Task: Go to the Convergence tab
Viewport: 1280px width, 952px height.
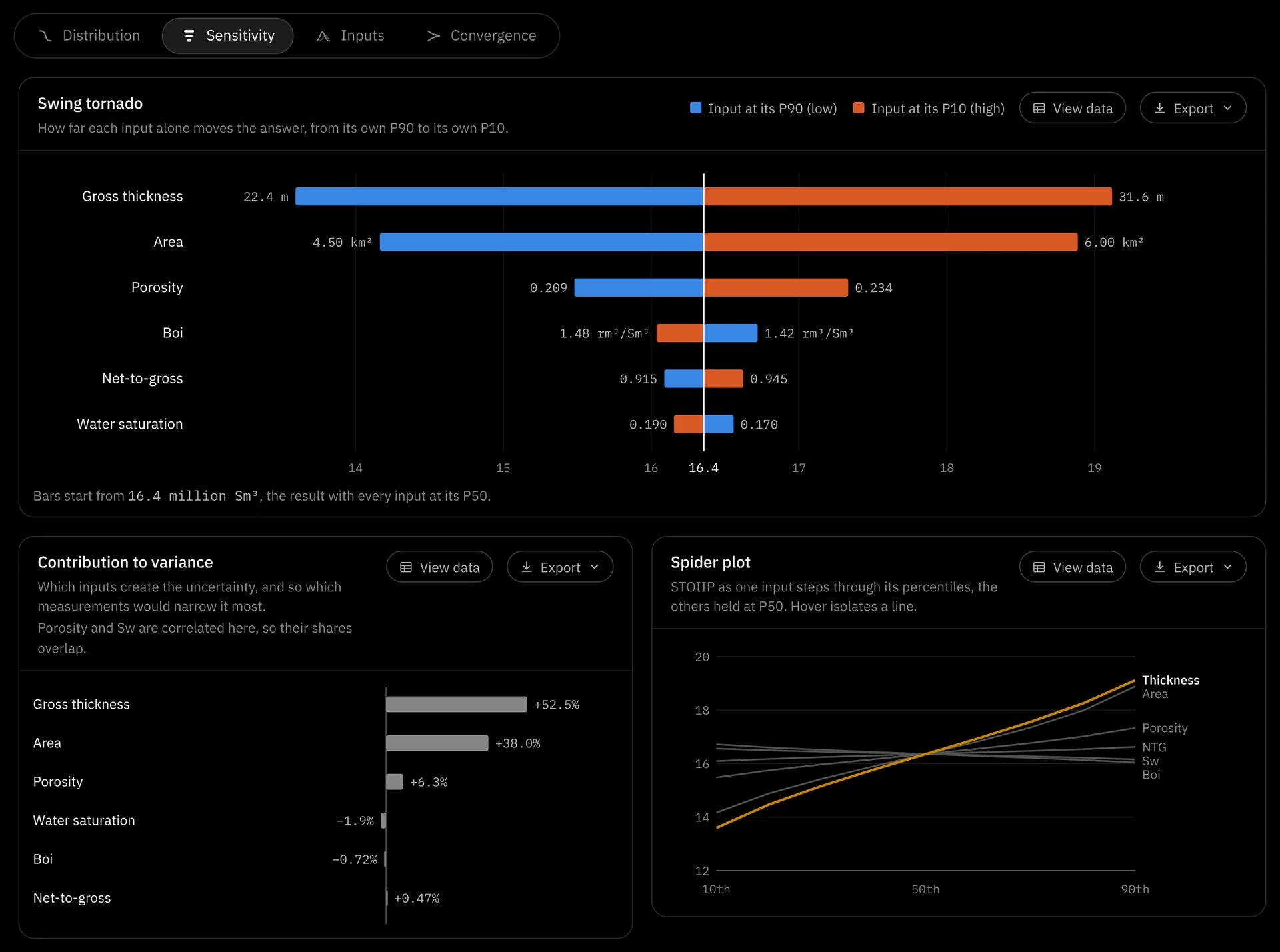Action: (481, 35)
